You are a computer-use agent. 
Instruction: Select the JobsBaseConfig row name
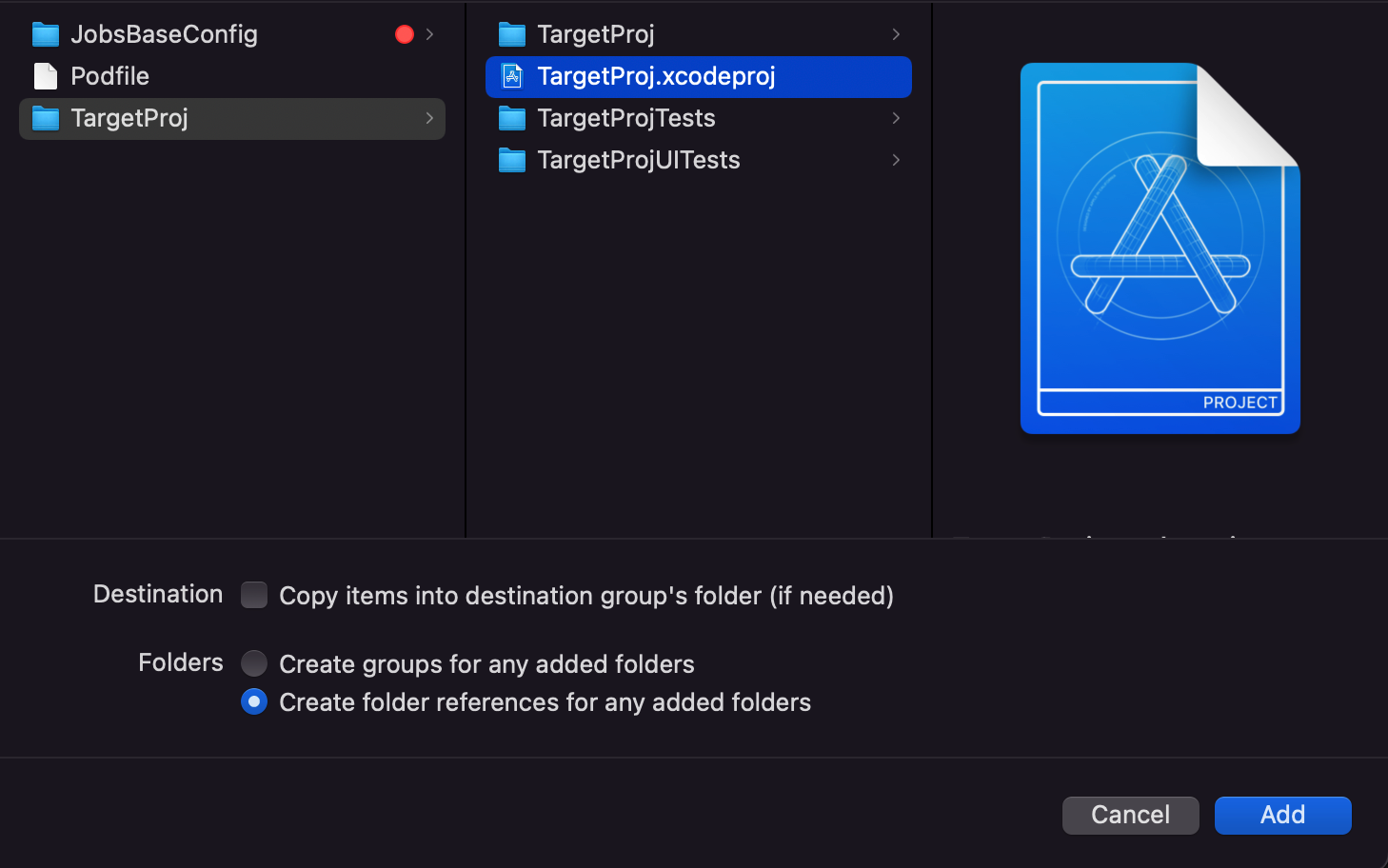point(164,35)
